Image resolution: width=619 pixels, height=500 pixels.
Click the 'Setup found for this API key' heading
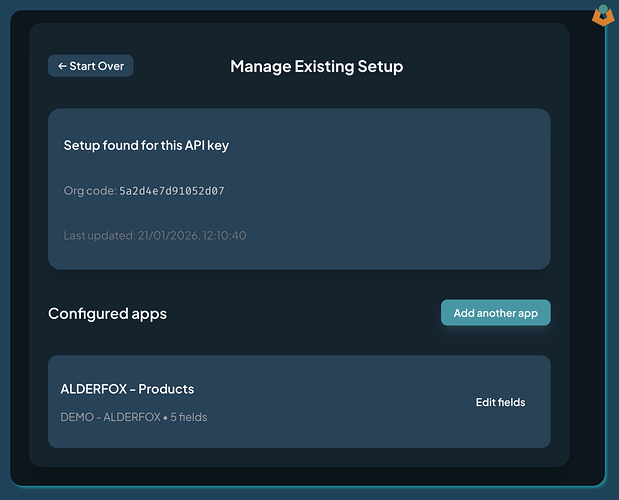(146, 146)
